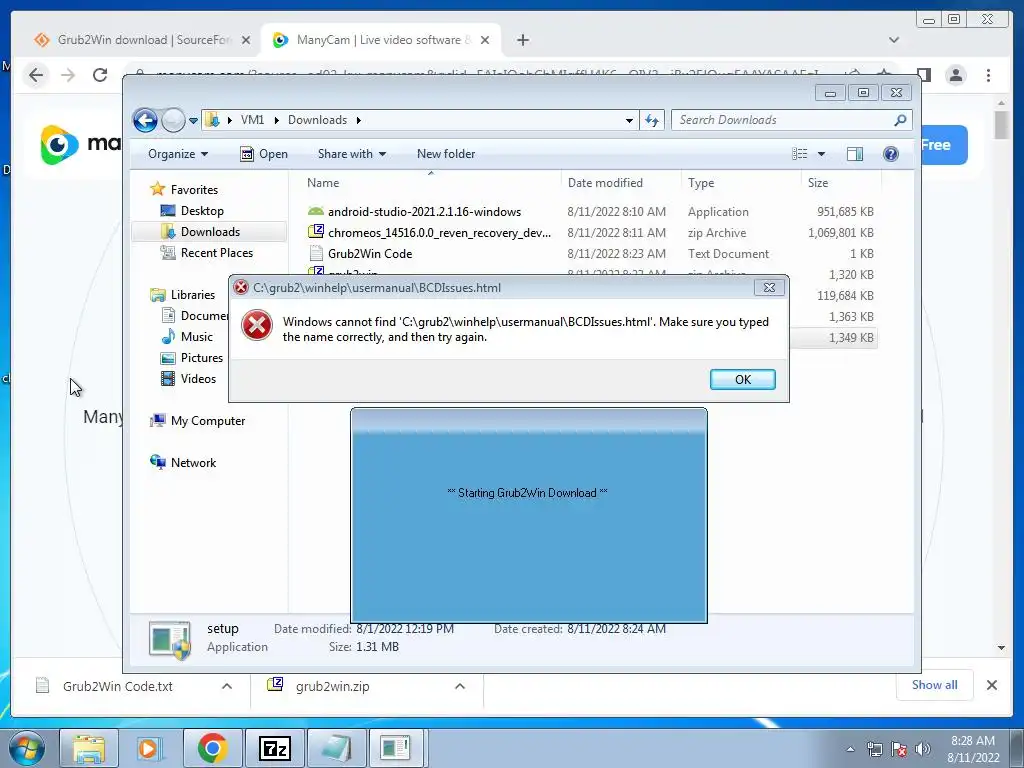Viewport: 1024px width, 768px height.
Task: Select Grub2Win Code text document
Action: [x=370, y=253]
